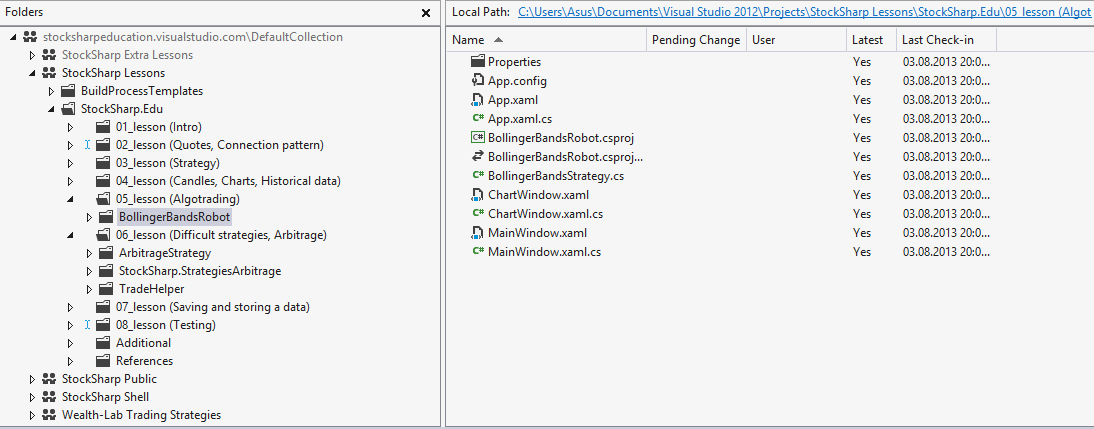Close the Folders pane
1094x429 pixels.
[426, 13]
